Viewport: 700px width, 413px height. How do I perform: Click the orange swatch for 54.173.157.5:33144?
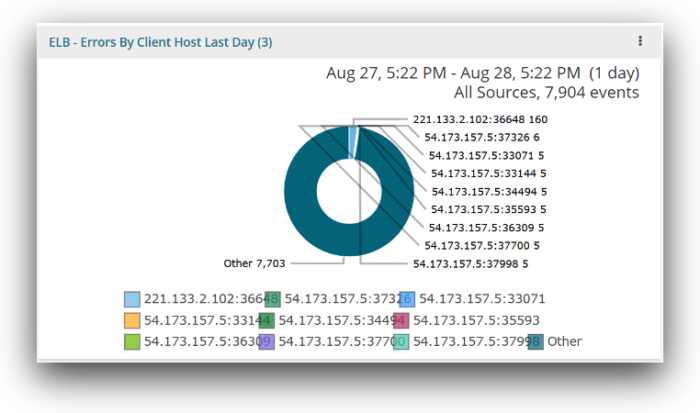tap(132, 320)
